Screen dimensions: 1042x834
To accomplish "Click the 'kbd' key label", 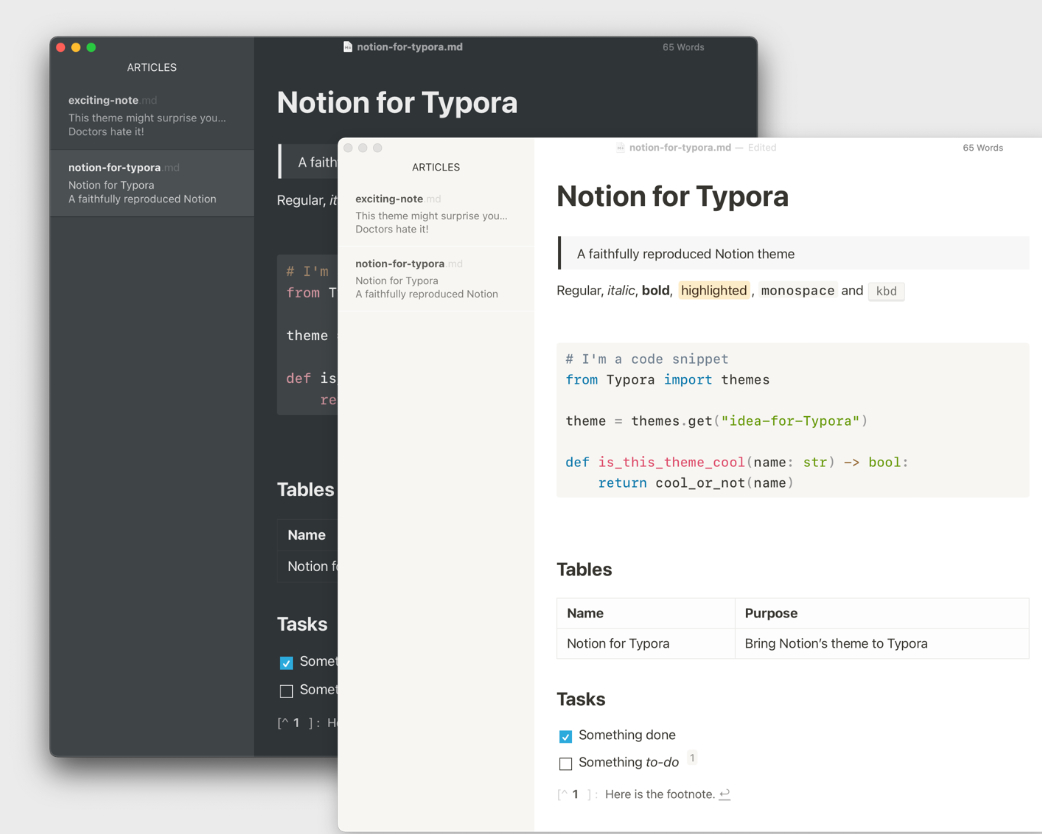I will point(886,291).
